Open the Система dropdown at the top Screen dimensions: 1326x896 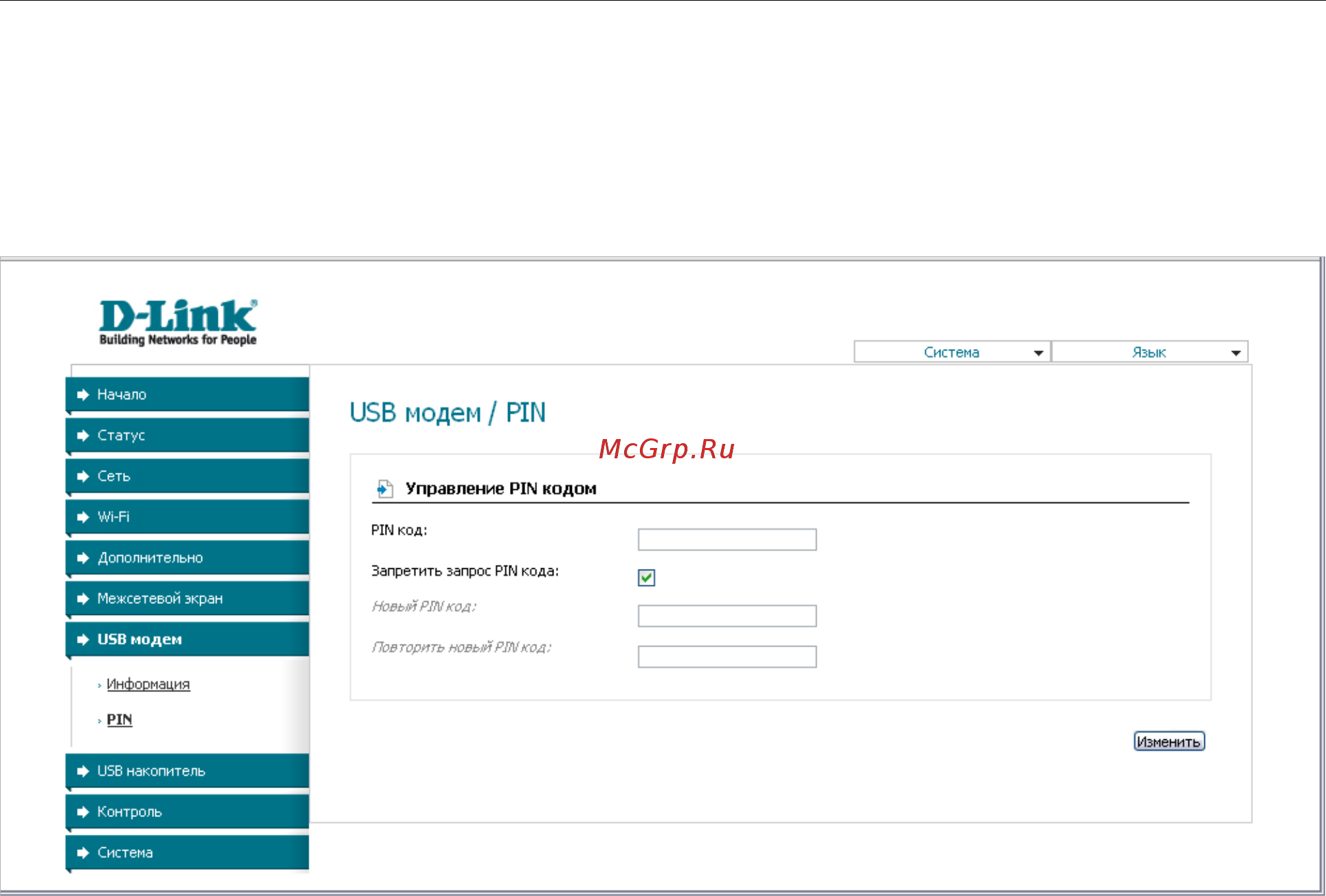click(x=952, y=352)
